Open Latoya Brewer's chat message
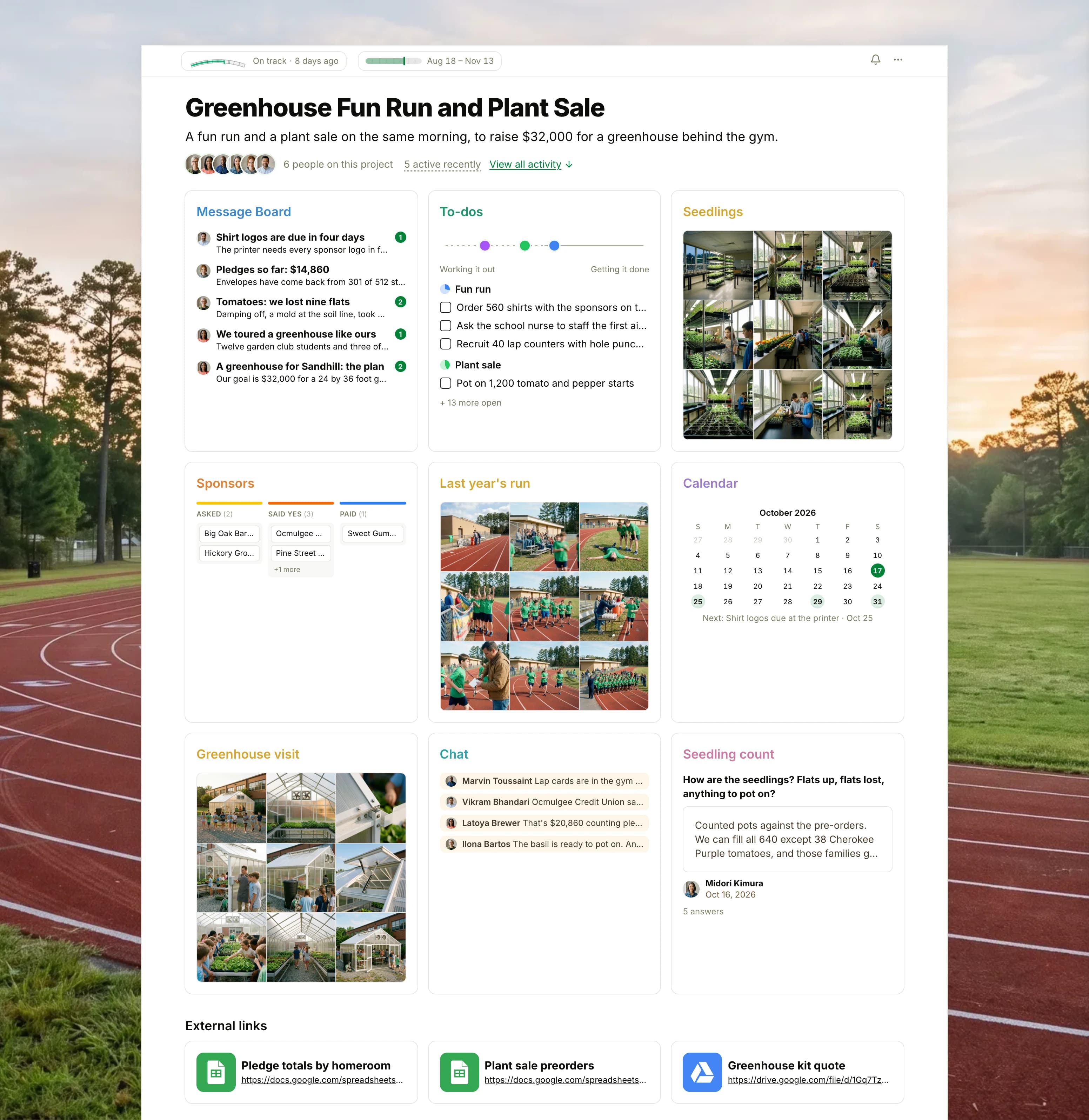Image resolution: width=1089 pixels, height=1120 pixels. pos(544,823)
